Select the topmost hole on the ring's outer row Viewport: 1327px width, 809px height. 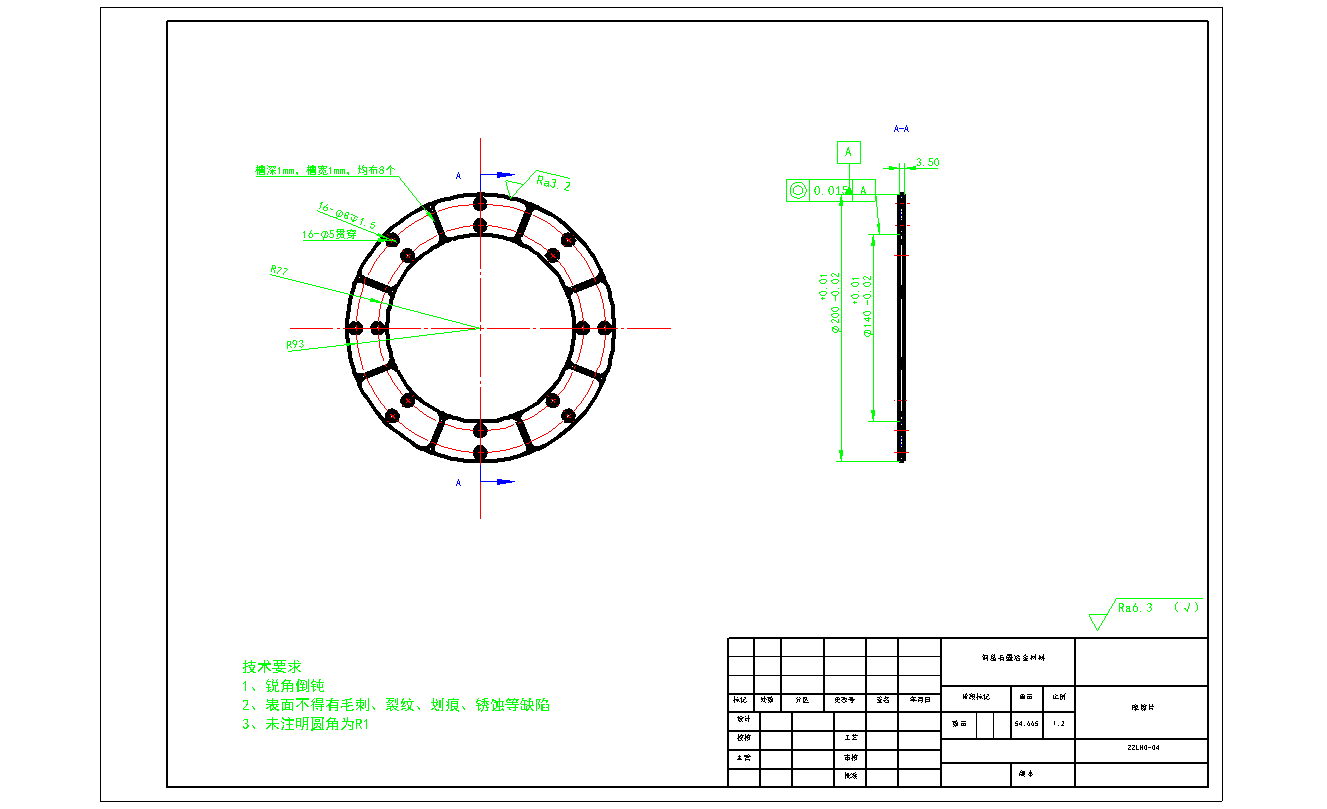coord(480,203)
